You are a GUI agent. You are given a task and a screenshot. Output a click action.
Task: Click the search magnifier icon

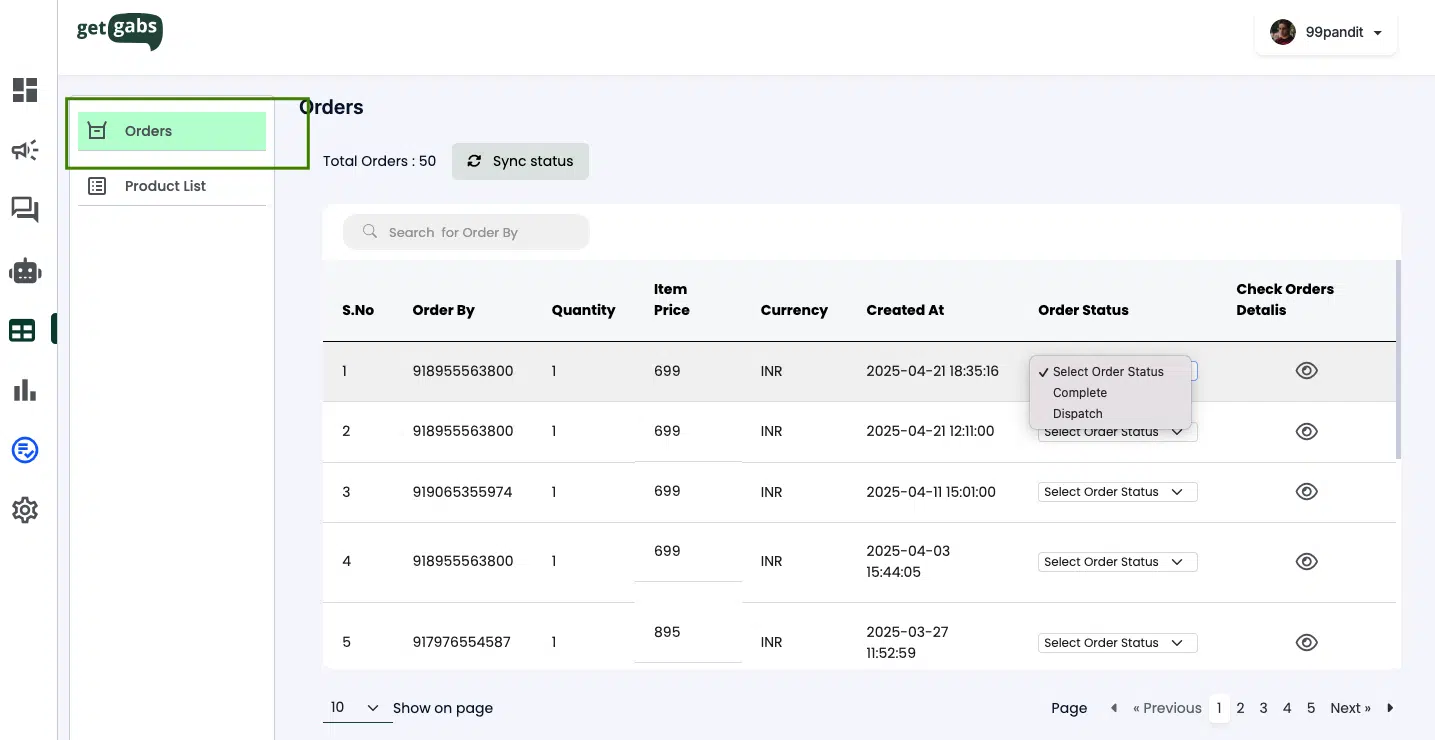tap(370, 232)
